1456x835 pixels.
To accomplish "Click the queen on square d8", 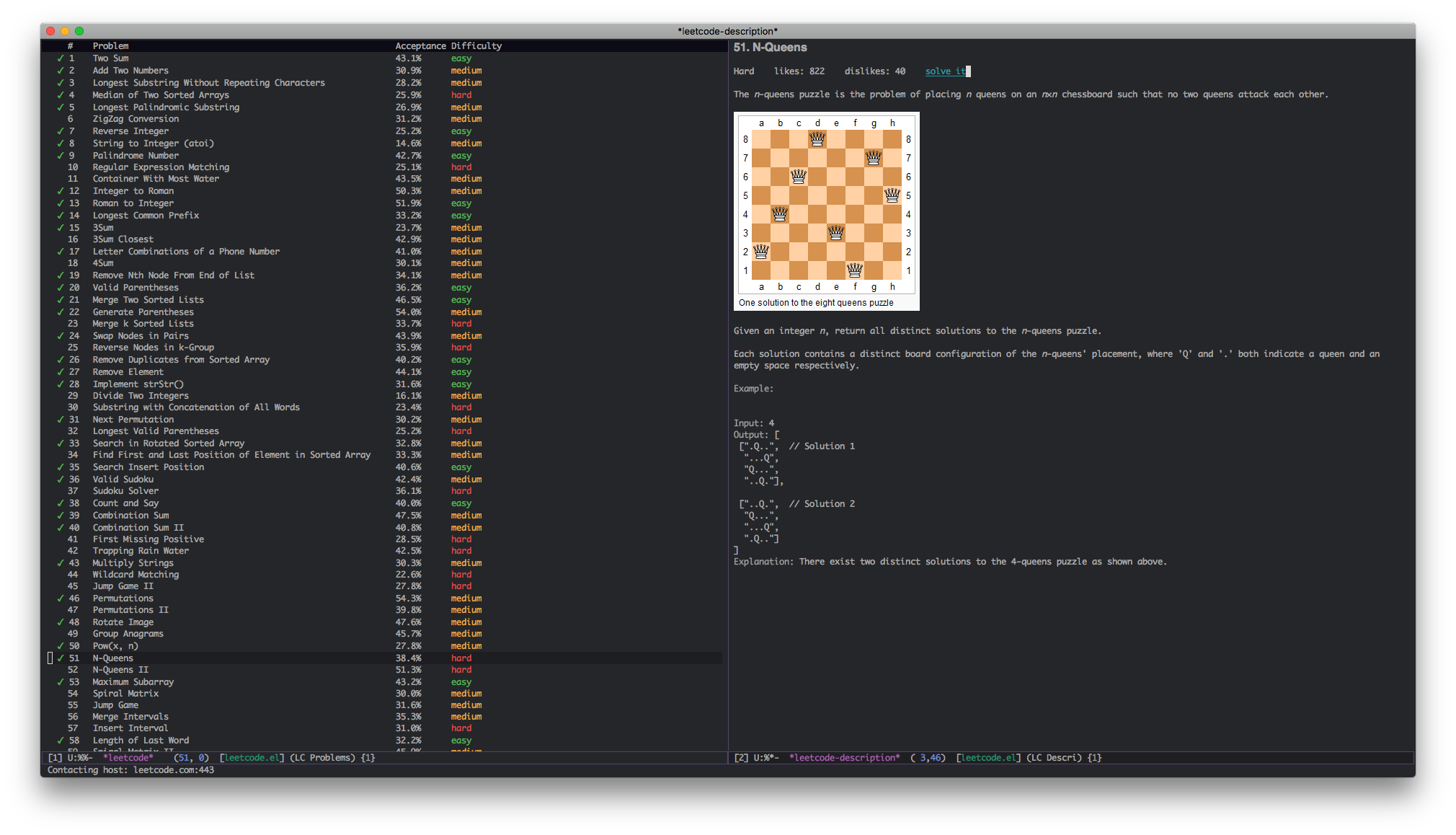I will click(x=817, y=138).
